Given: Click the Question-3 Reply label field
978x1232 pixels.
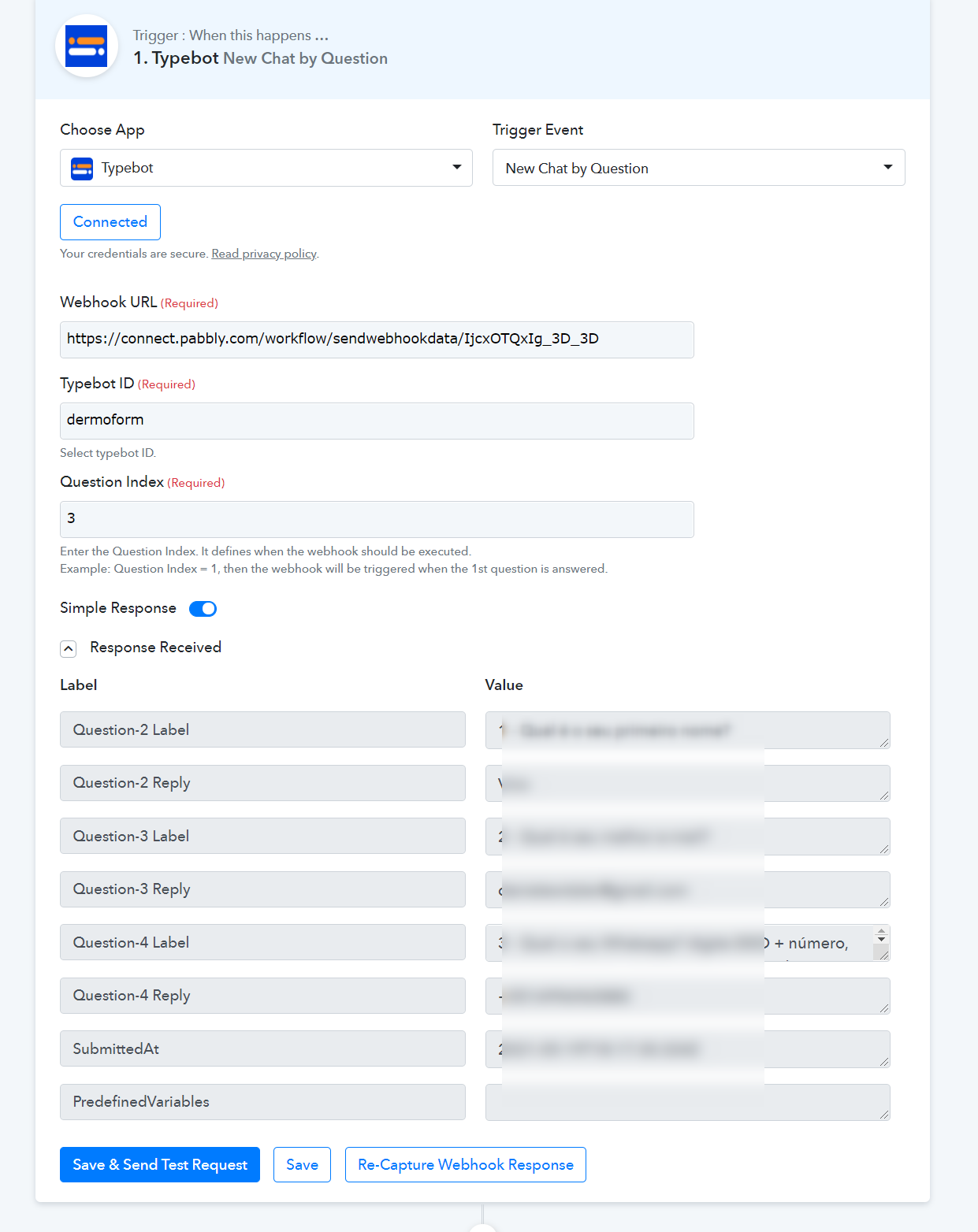Looking at the screenshot, I should pyautogui.click(x=262, y=889).
